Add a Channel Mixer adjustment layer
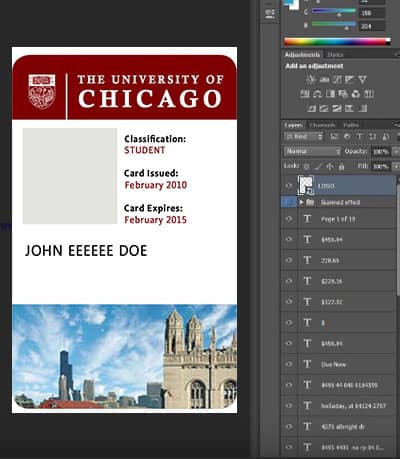The height and width of the screenshot is (459, 400). (356, 94)
